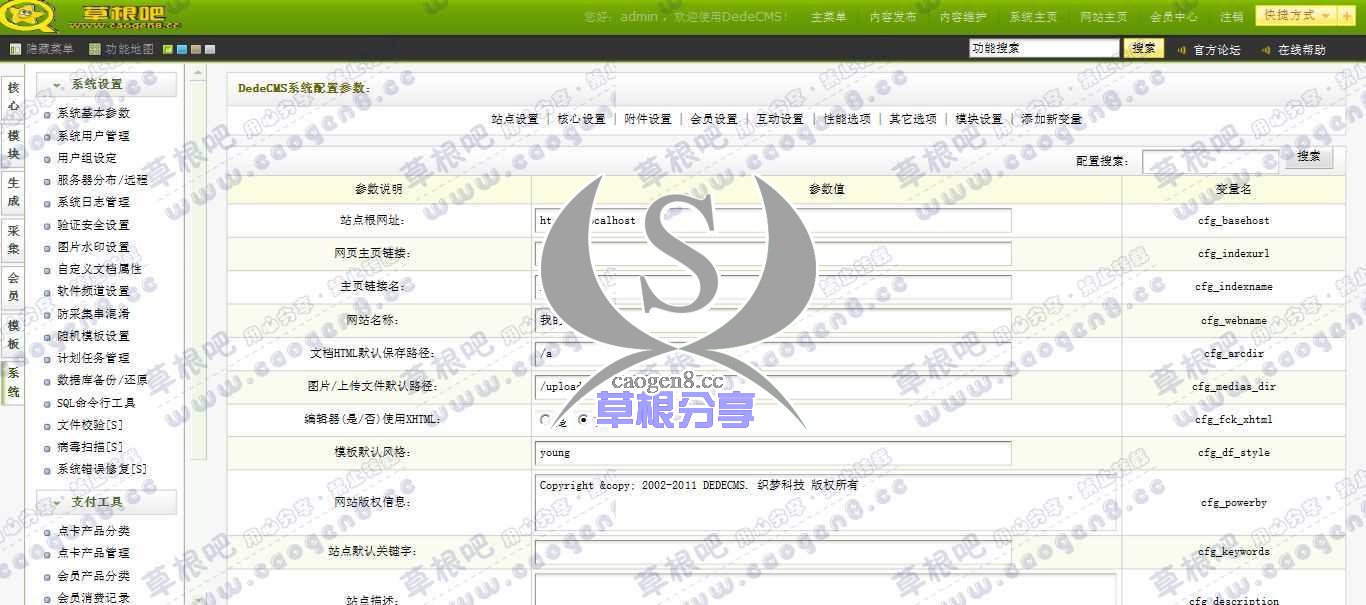Click the 搜索 button next to 功能搜索

(1142, 47)
